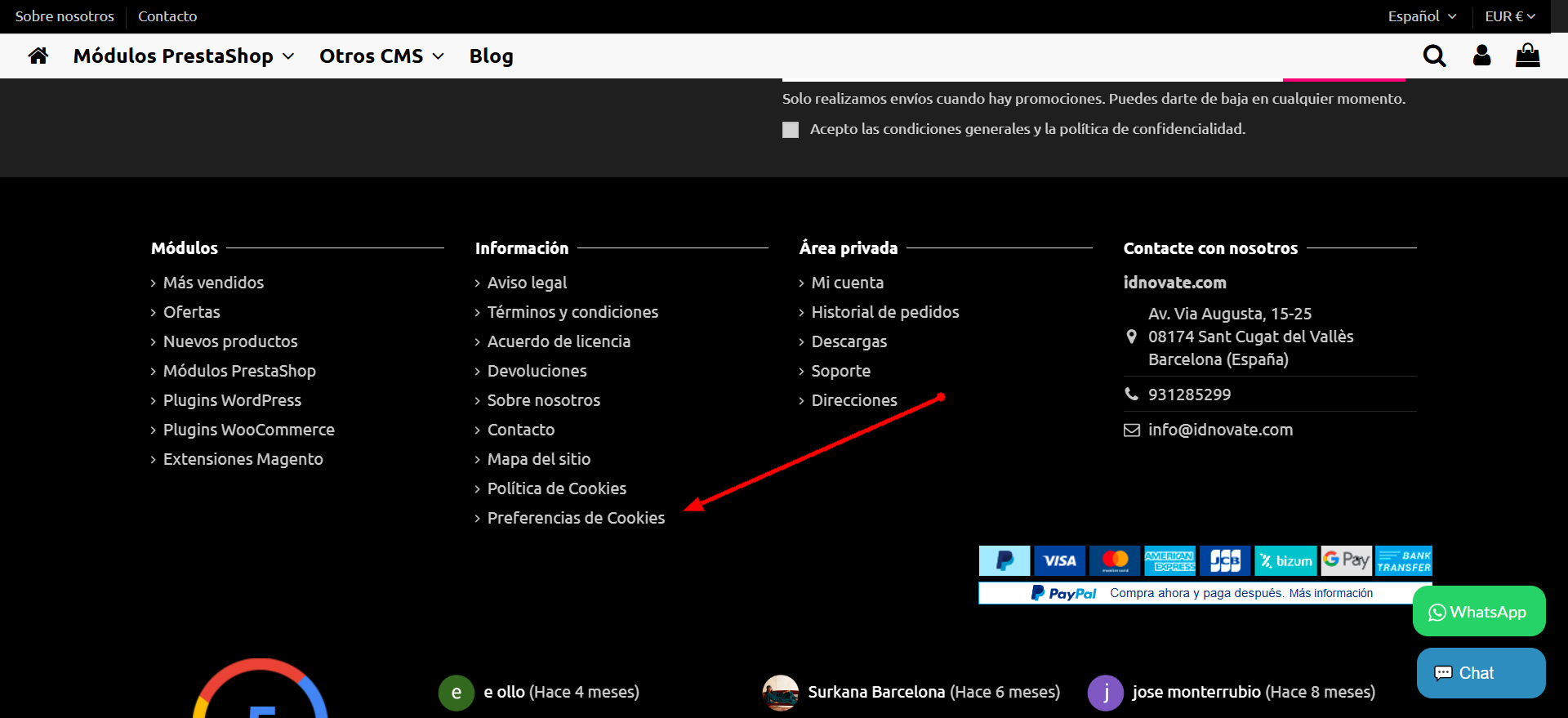The image size is (1568, 718).
Task: Open Plugins WooCommerce link
Action: [249, 430]
